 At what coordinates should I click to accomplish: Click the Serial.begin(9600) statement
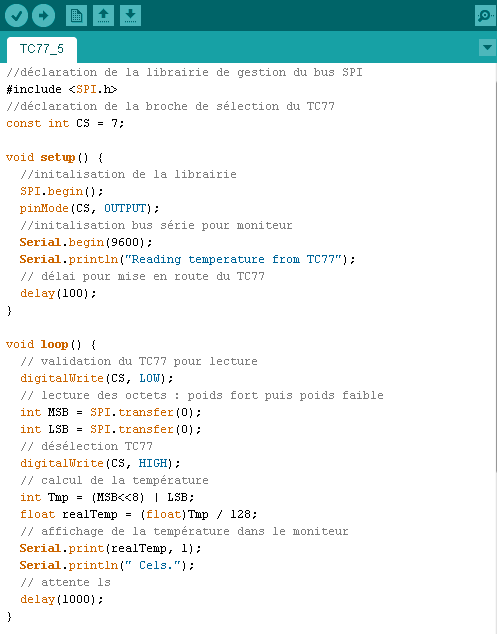(x=86, y=242)
